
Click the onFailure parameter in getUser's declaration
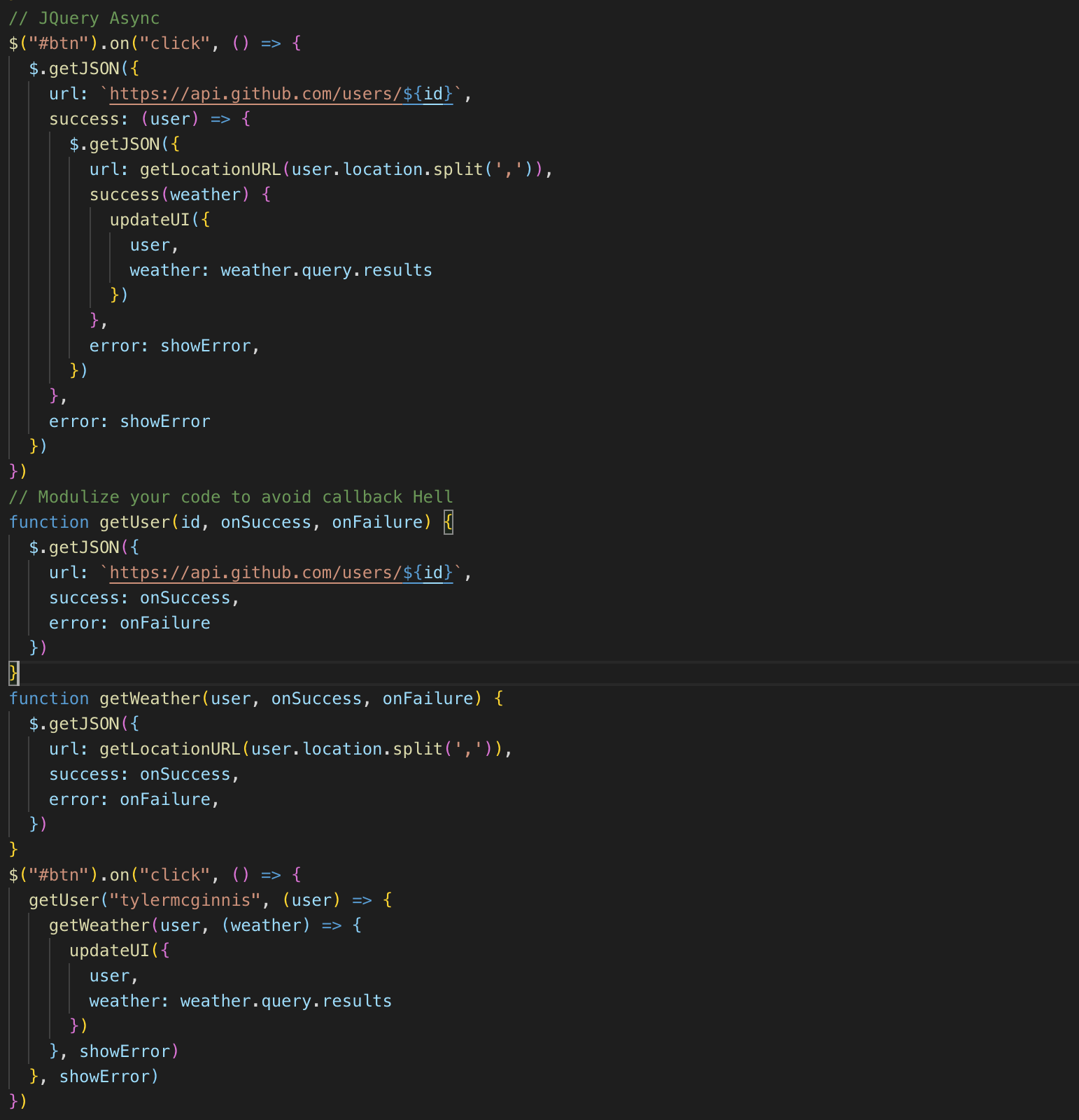coord(377,522)
